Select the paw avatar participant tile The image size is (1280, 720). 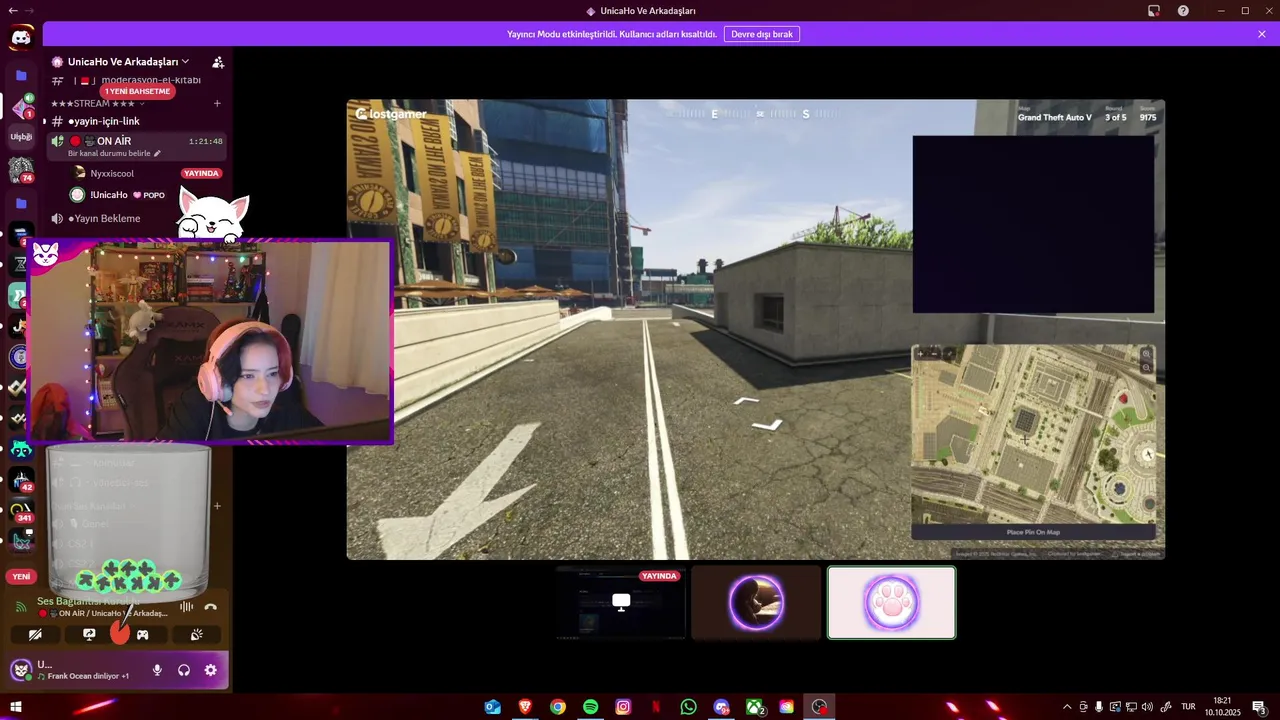tap(891, 602)
